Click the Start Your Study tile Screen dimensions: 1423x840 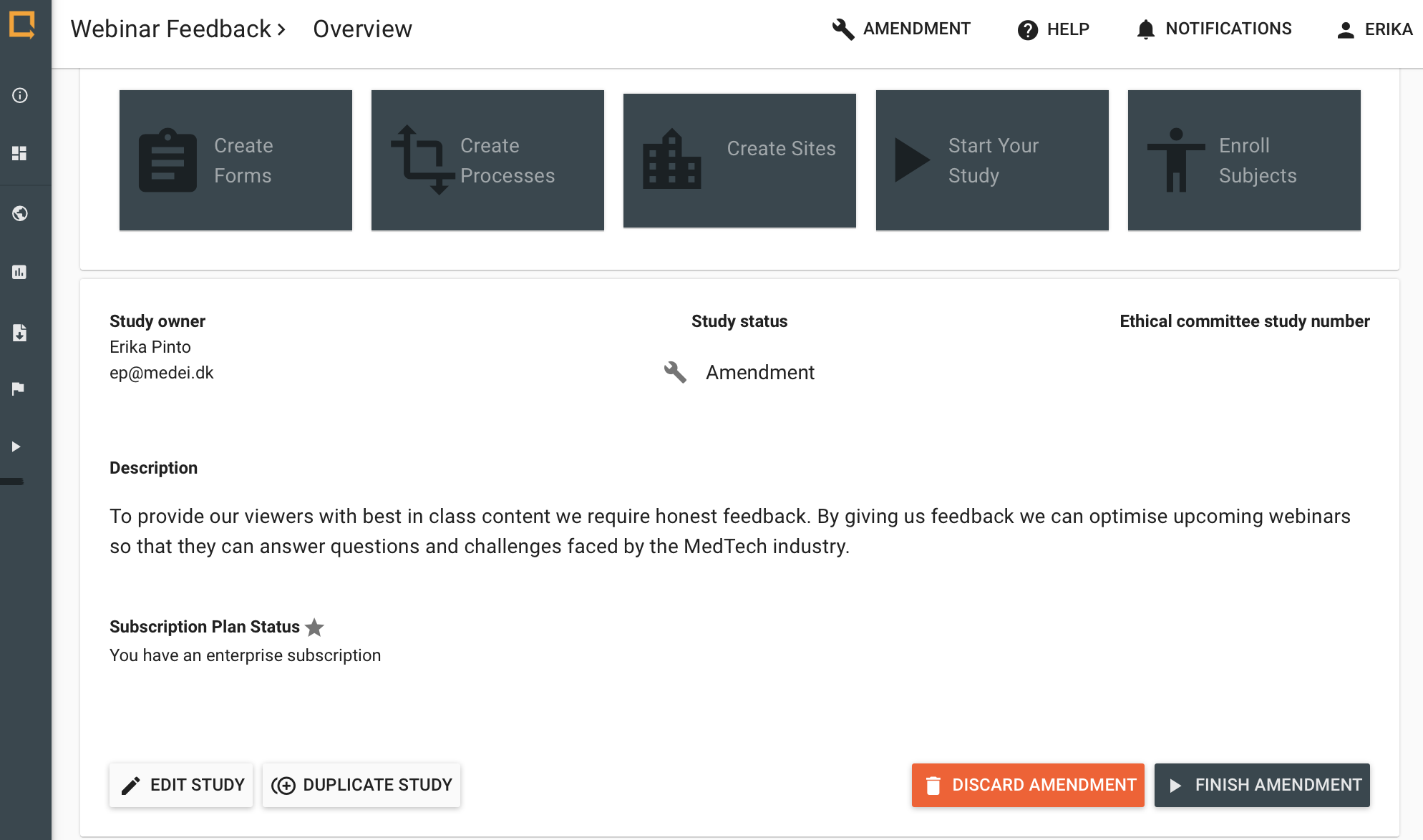tap(992, 160)
